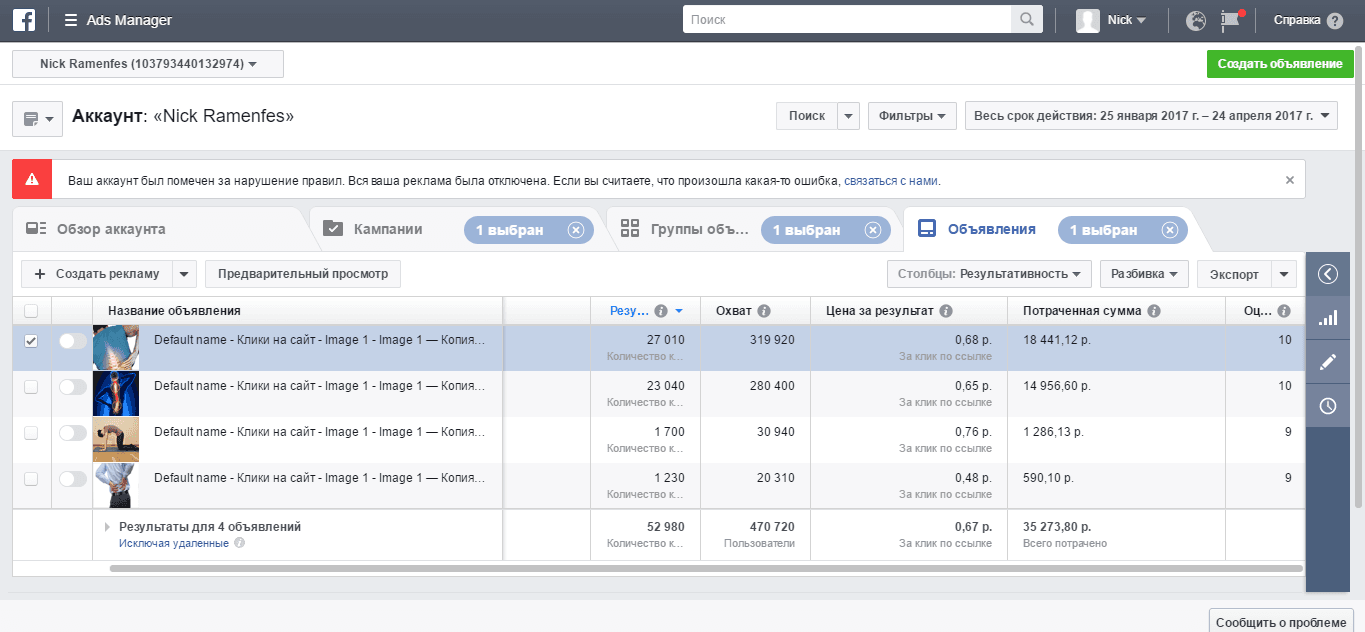
Task: Switch to the Обзор аккаунта tab
Action: click(110, 230)
